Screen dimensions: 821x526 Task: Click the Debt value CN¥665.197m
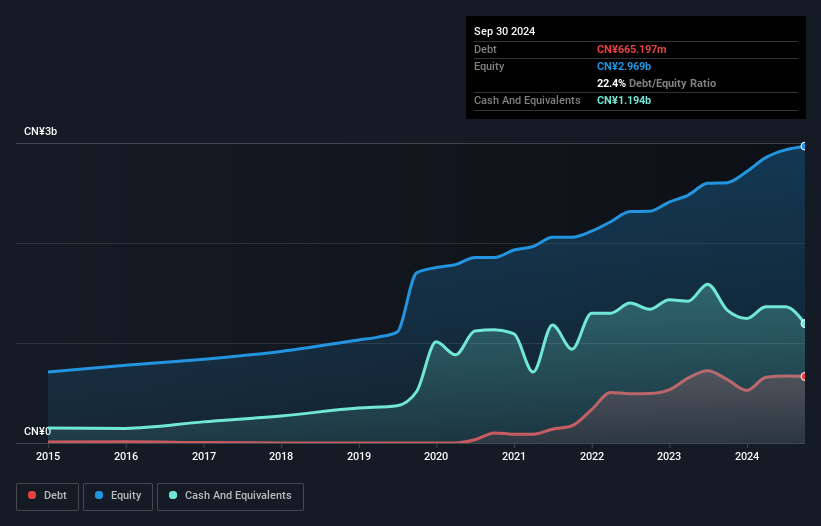(x=631, y=49)
